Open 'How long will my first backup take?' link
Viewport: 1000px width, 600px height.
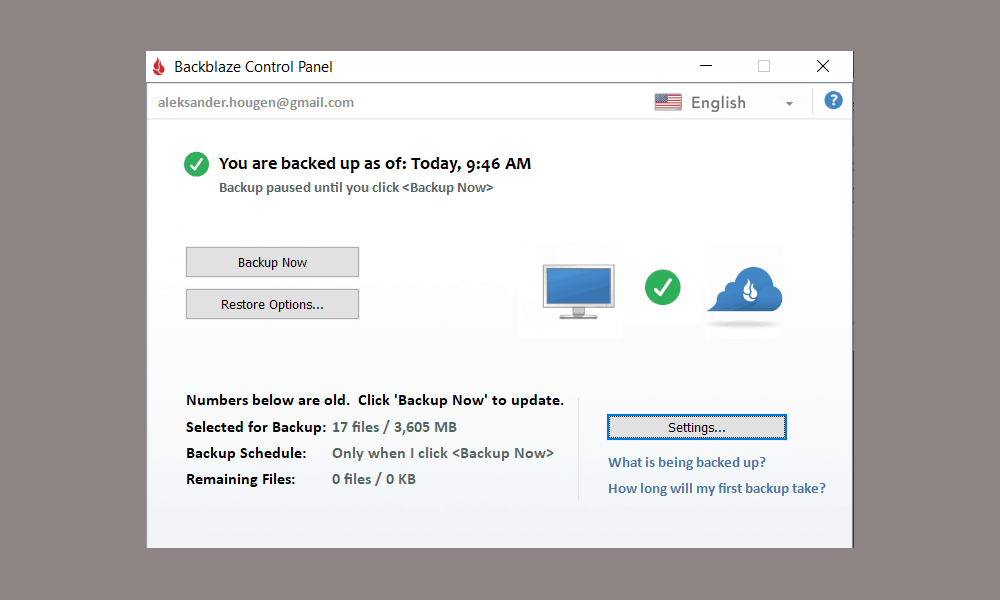click(717, 488)
